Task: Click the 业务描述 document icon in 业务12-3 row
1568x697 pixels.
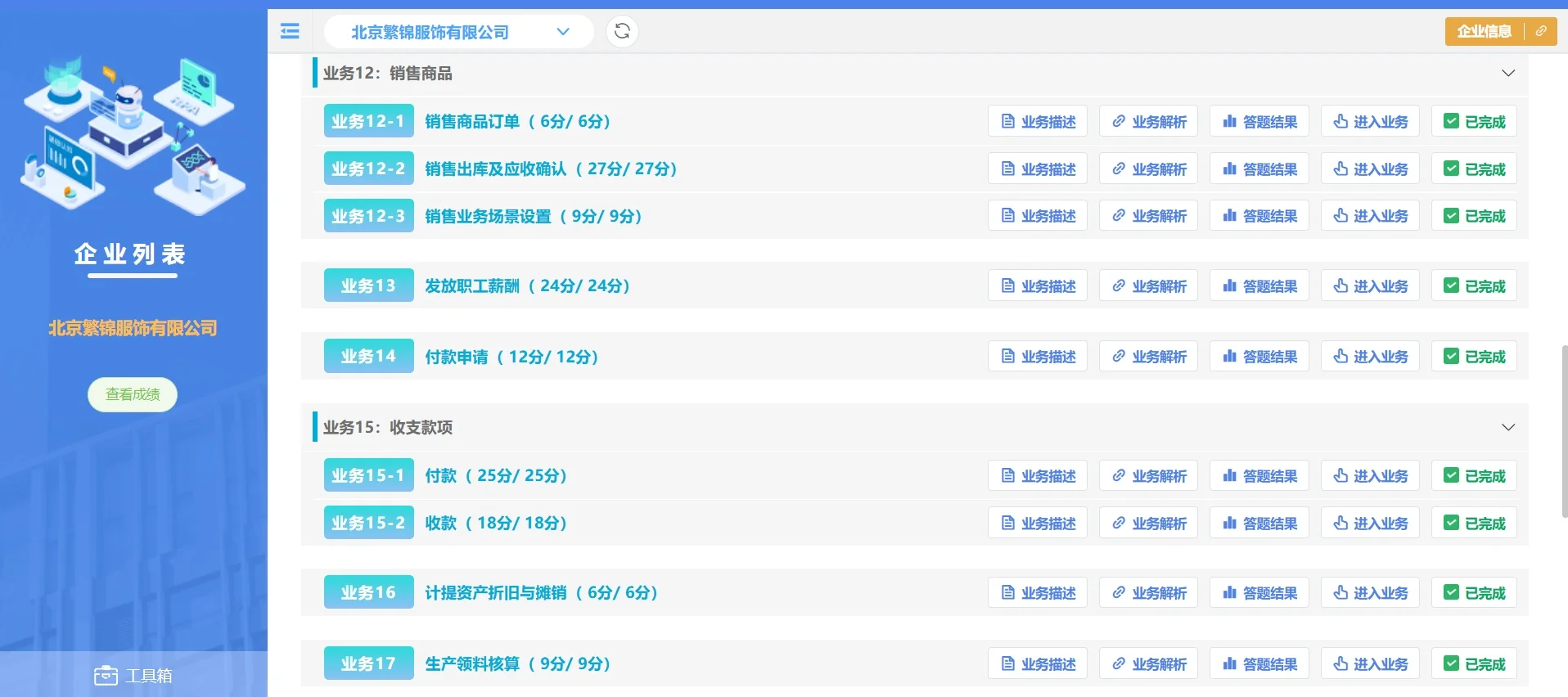Action: pos(1008,216)
